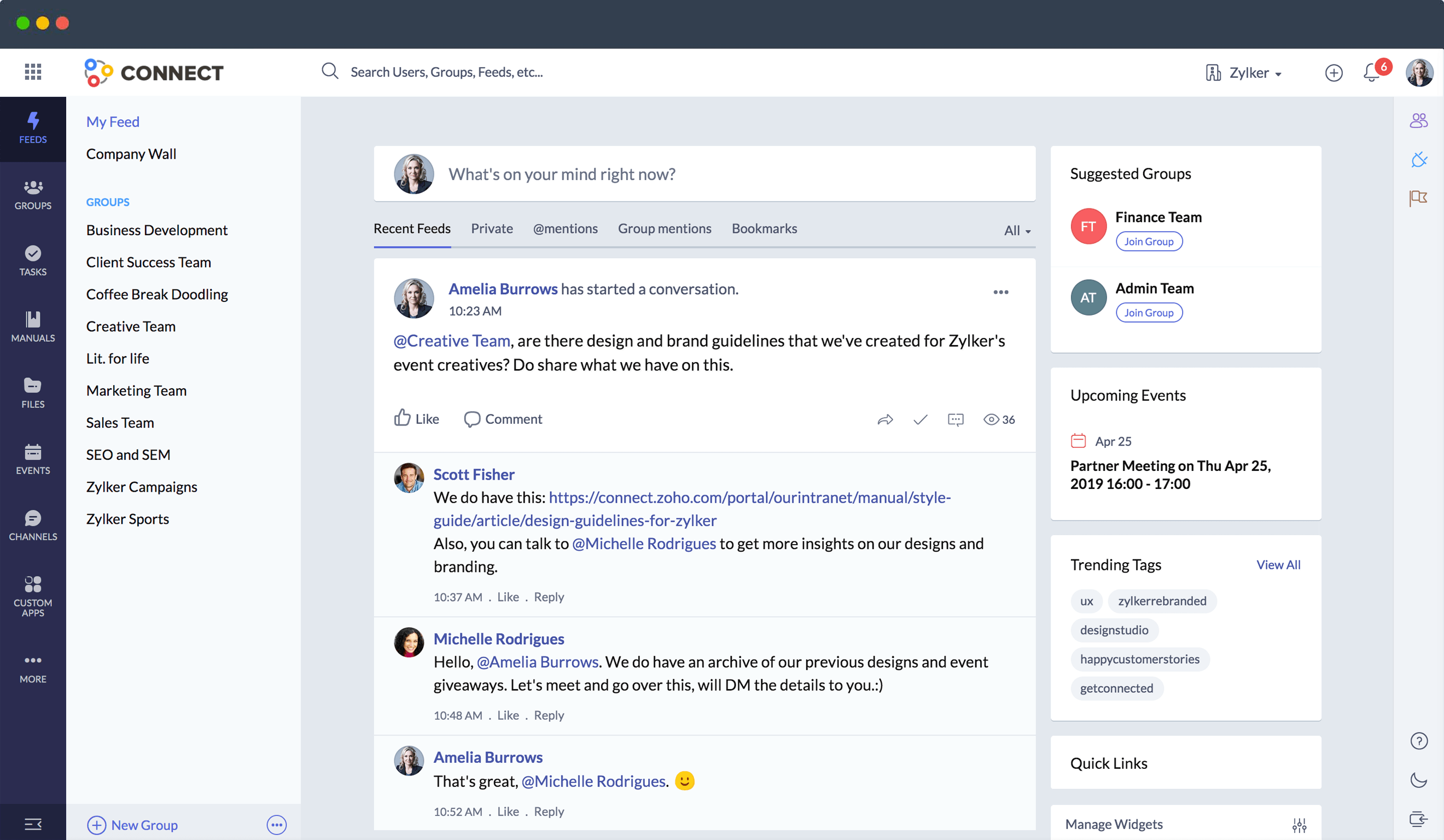This screenshot has height=840, width=1444.
Task: Like Amelia Burrows' conversation post
Action: pos(416,419)
